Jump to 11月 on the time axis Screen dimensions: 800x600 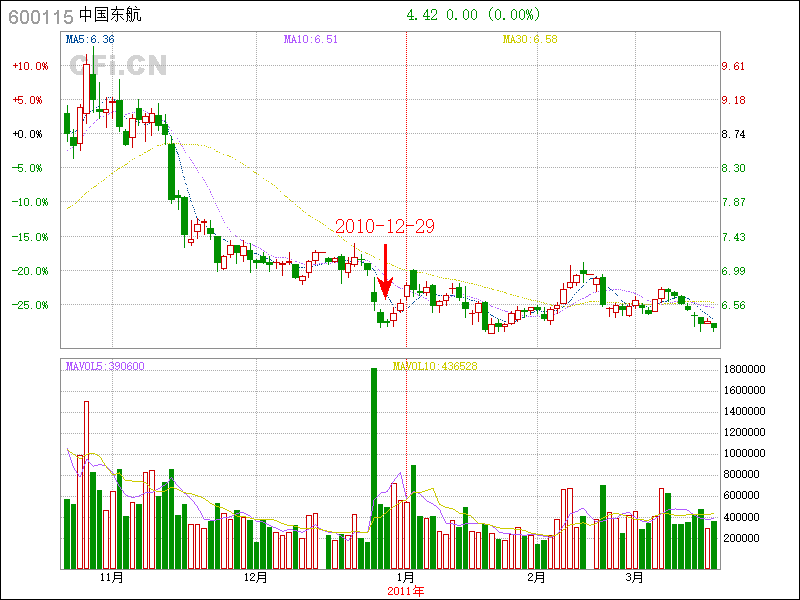[x=112, y=578]
